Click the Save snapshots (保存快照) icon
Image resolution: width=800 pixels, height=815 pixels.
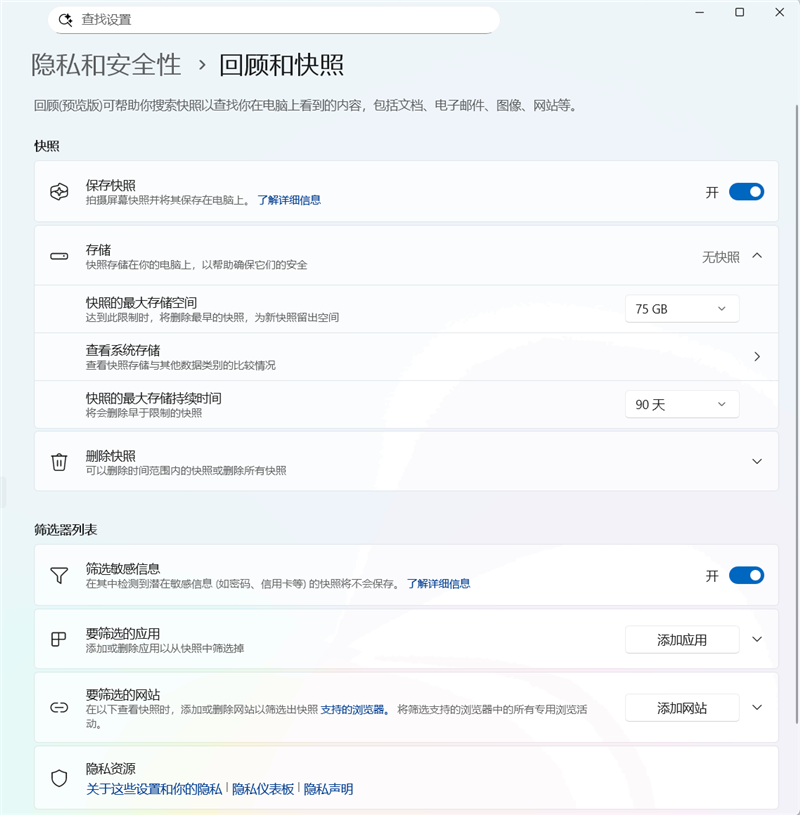click(x=59, y=192)
